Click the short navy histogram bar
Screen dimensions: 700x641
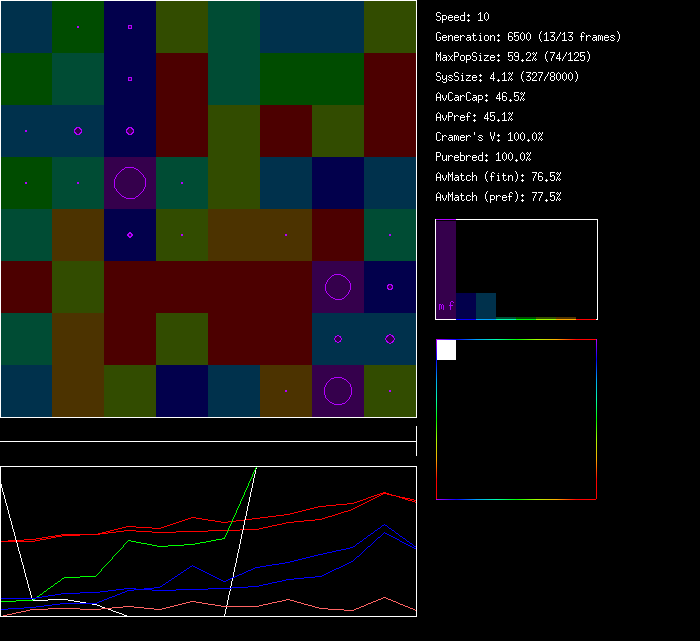click(x=466, y=306)
